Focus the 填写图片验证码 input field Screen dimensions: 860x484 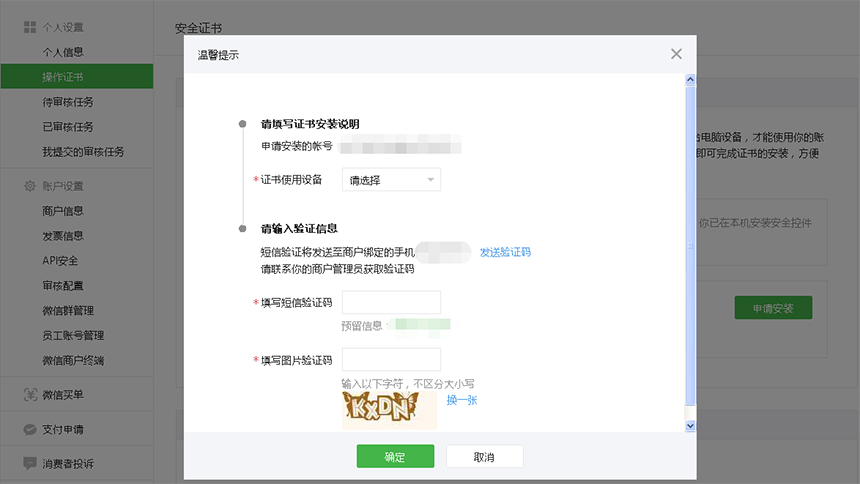(391, 359)
